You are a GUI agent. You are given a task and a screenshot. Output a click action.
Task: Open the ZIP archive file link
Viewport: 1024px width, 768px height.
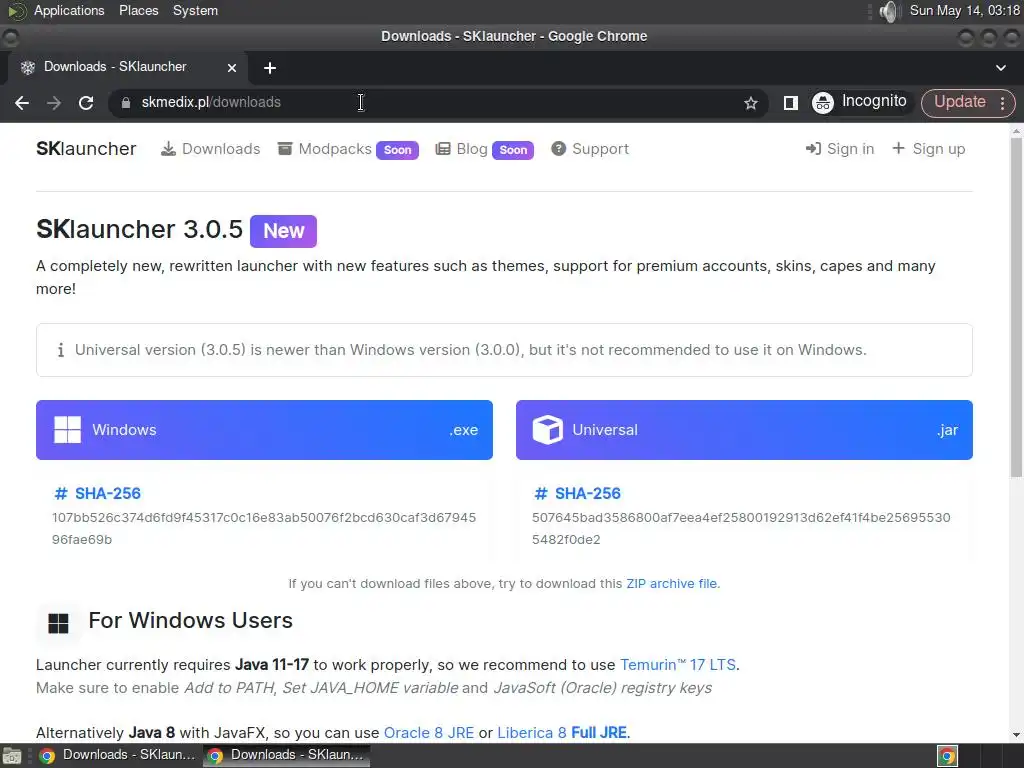671,584
